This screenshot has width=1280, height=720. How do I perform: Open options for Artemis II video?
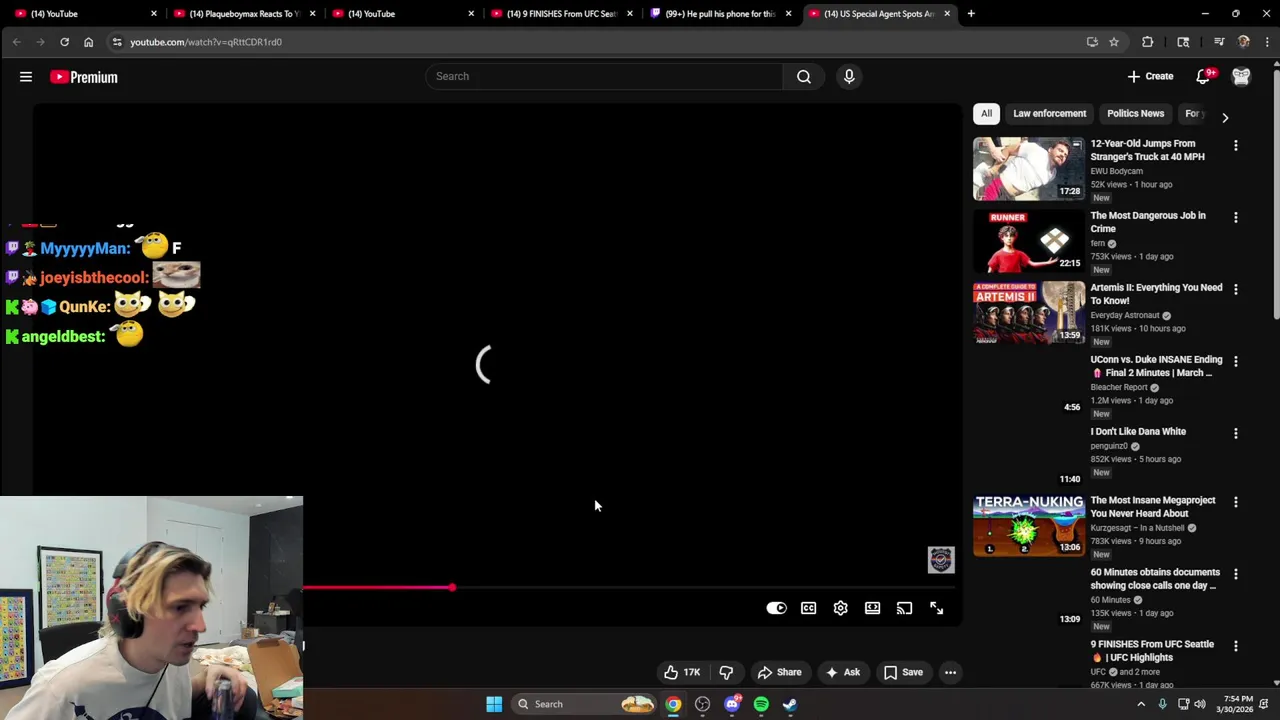[1236, 290]
